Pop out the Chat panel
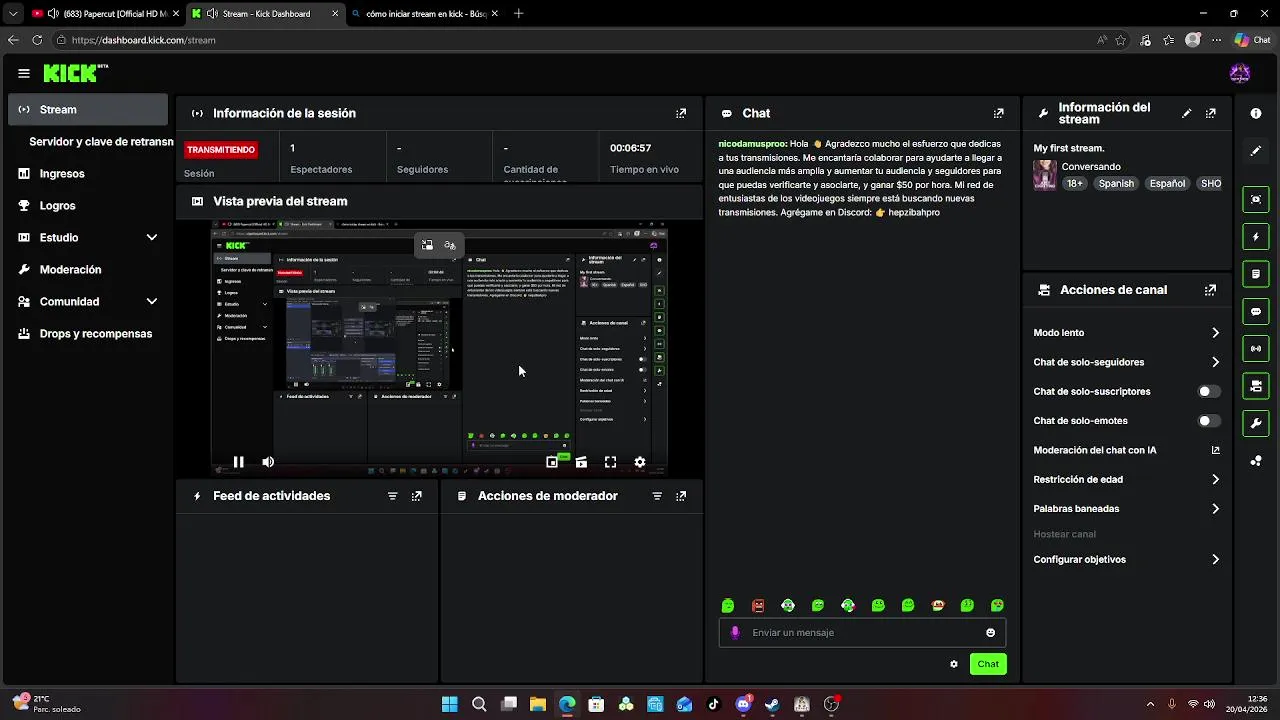This screenshot has height=720, width=1280. (x=998, y=114)
